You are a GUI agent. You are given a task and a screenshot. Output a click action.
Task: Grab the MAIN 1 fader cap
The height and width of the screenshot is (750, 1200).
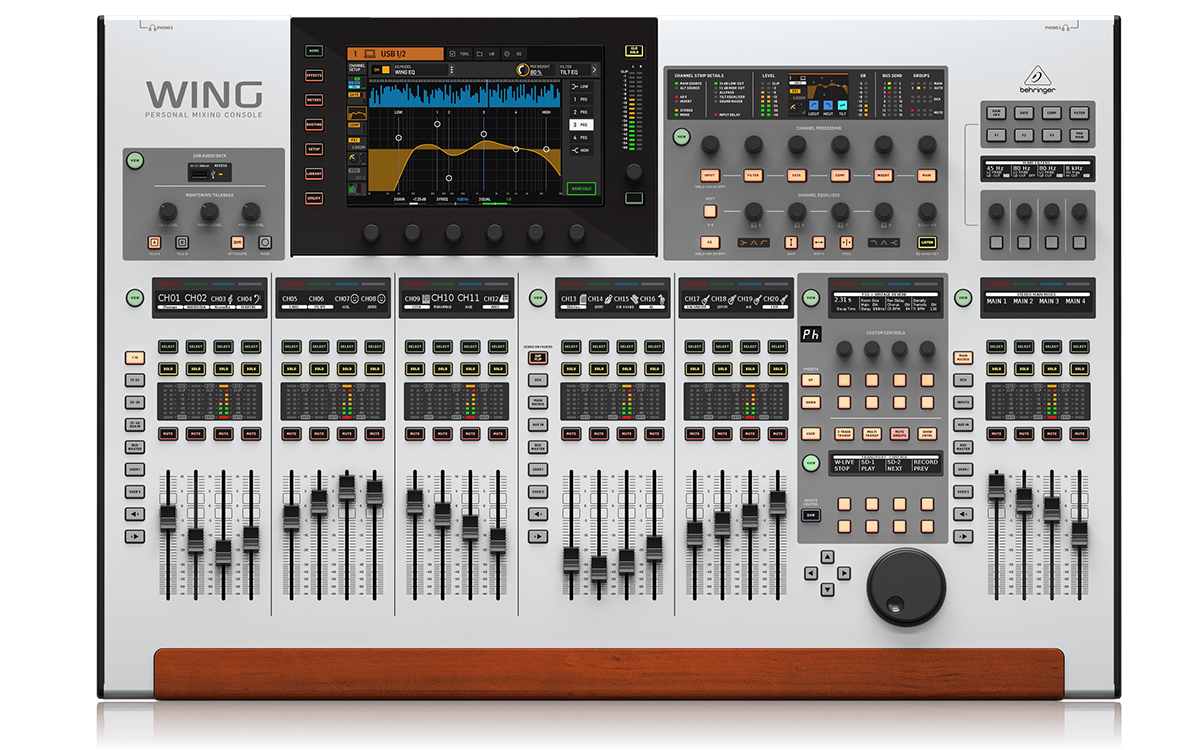[x=996, y=489]
